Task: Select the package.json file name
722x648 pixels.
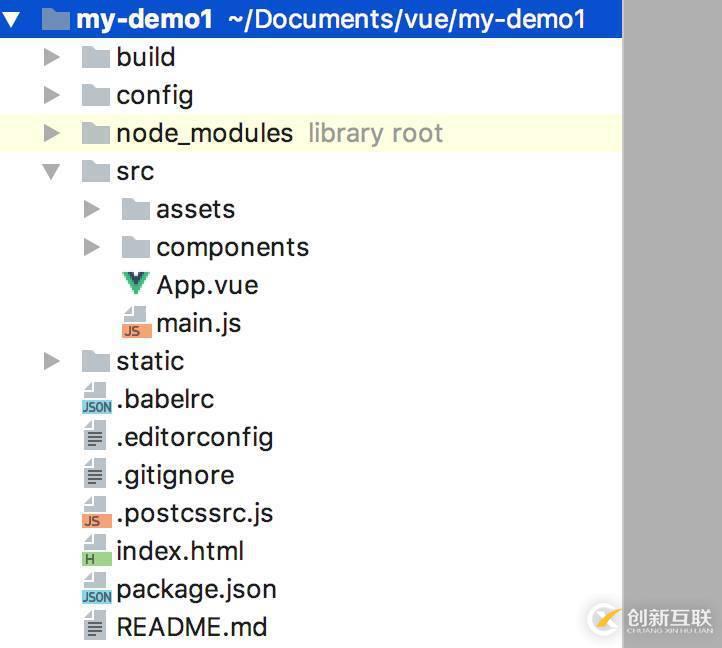Action: tap(196, 589)
